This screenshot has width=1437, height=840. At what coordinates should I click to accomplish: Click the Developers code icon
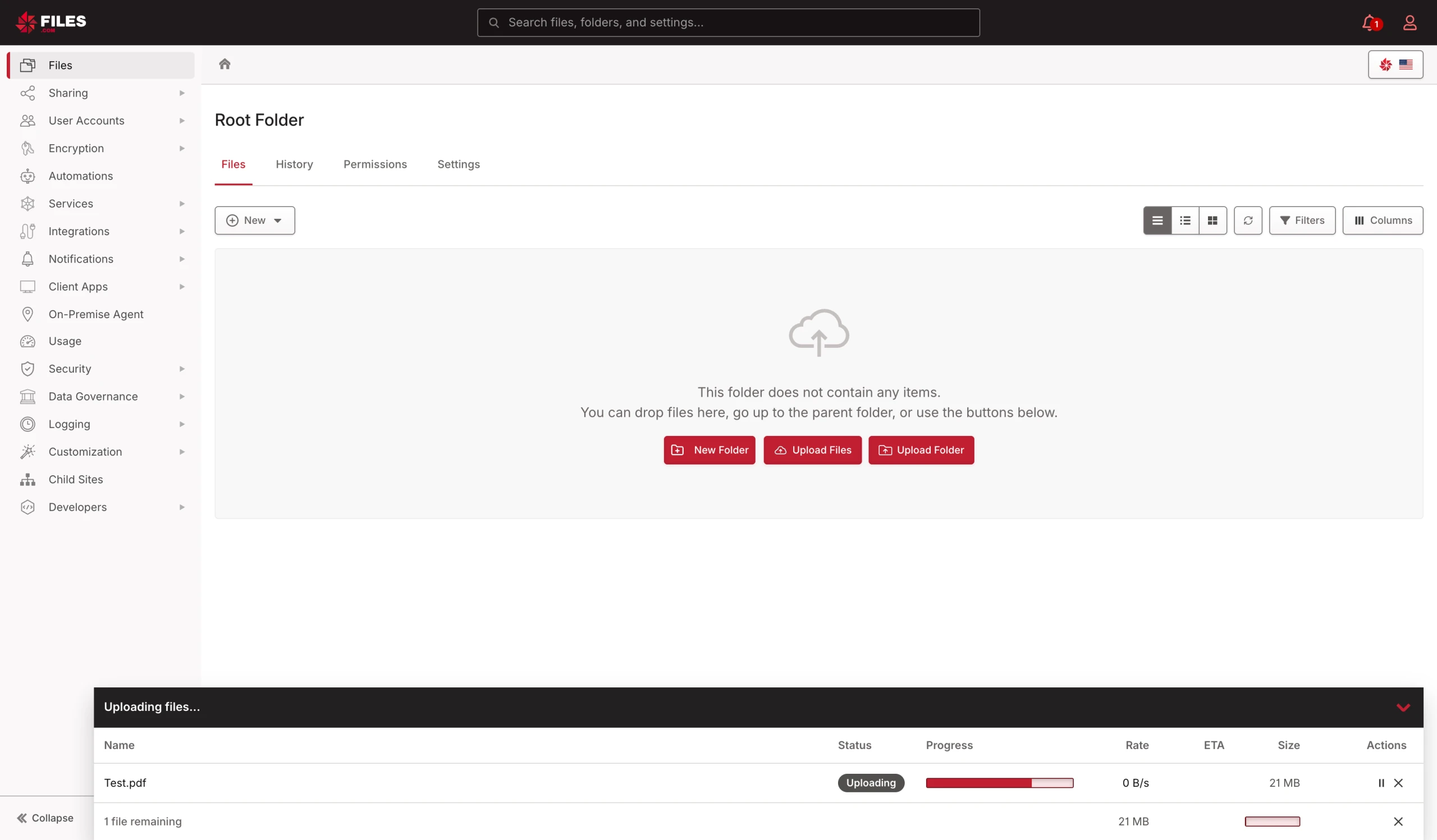pos(28,507)
